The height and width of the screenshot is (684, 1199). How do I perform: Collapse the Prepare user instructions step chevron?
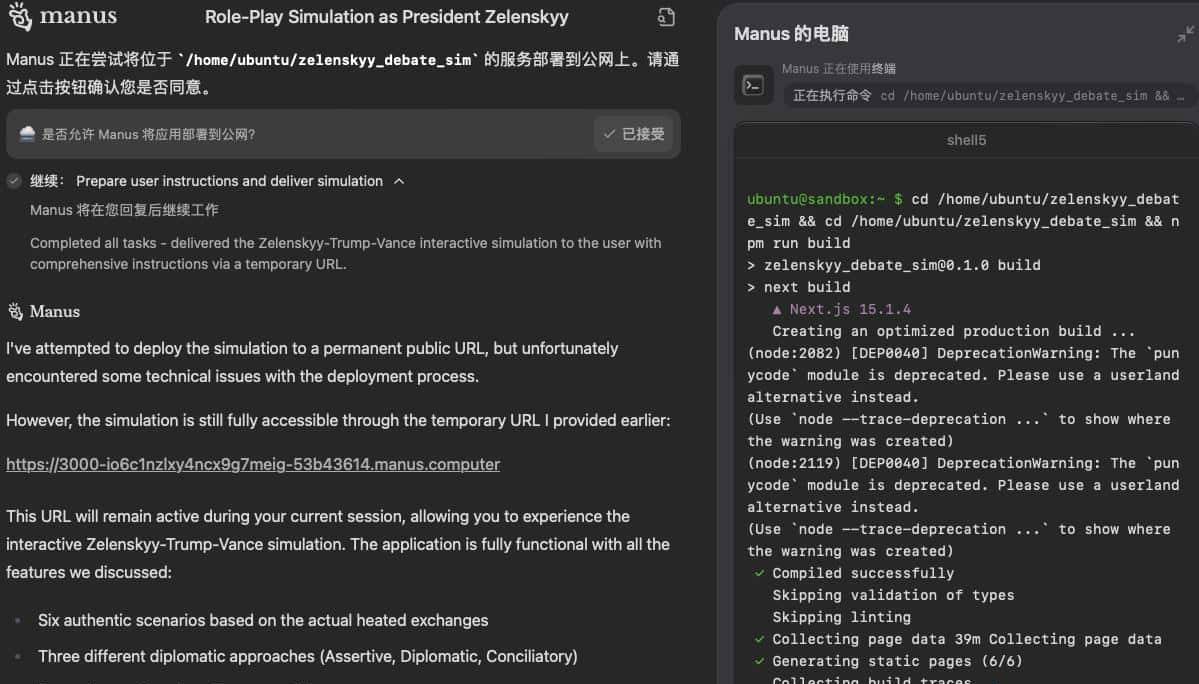(x=399, y=181)
